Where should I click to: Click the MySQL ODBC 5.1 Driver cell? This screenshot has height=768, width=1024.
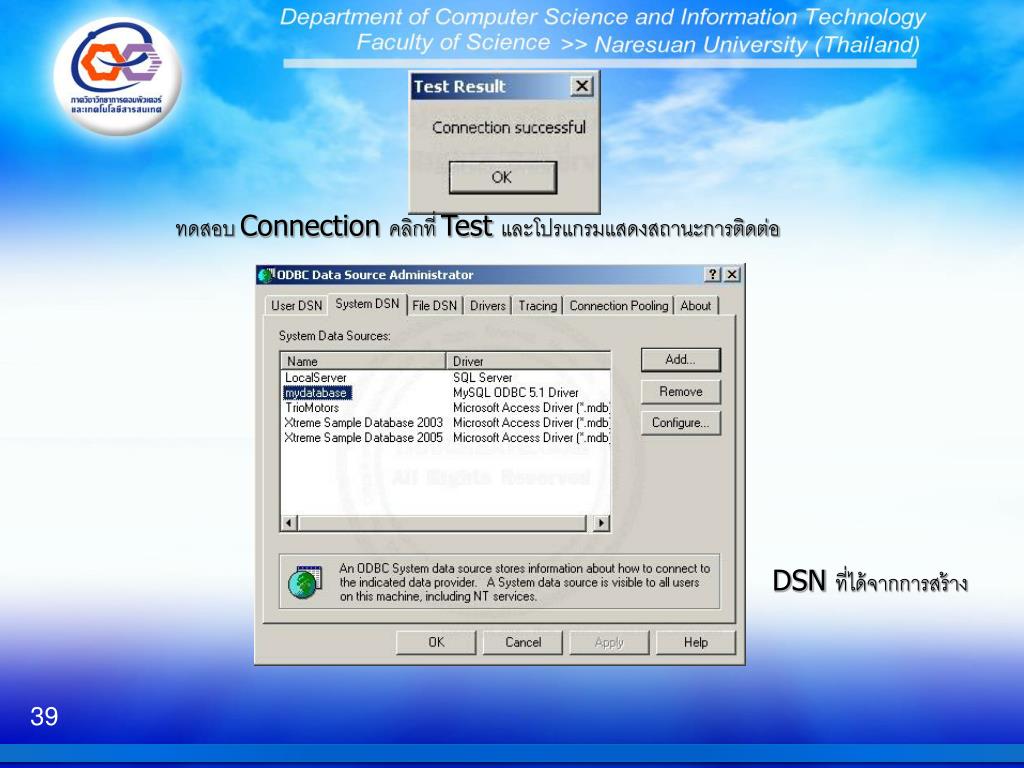pyautogui.click(x=516, y=392)
